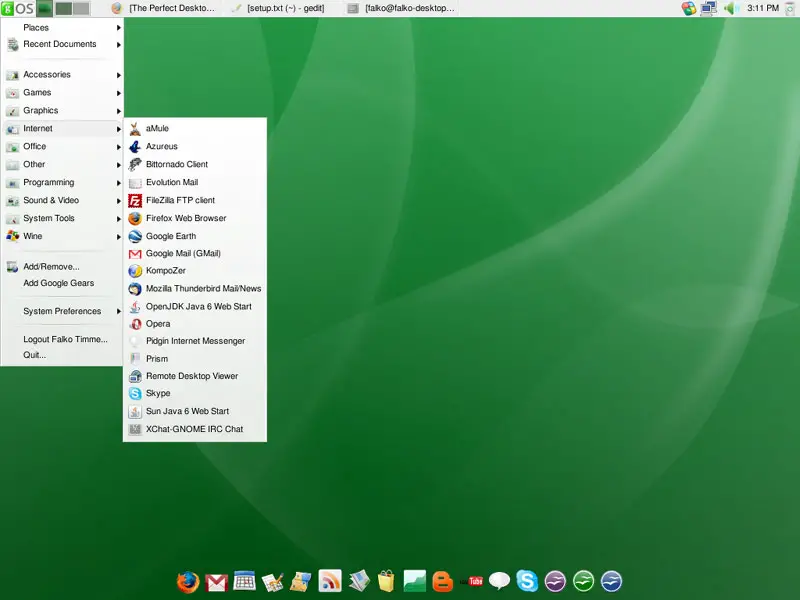Click Logout Falko Timme...
Viewport: 800px width, 600px height.
coord(62,339)
